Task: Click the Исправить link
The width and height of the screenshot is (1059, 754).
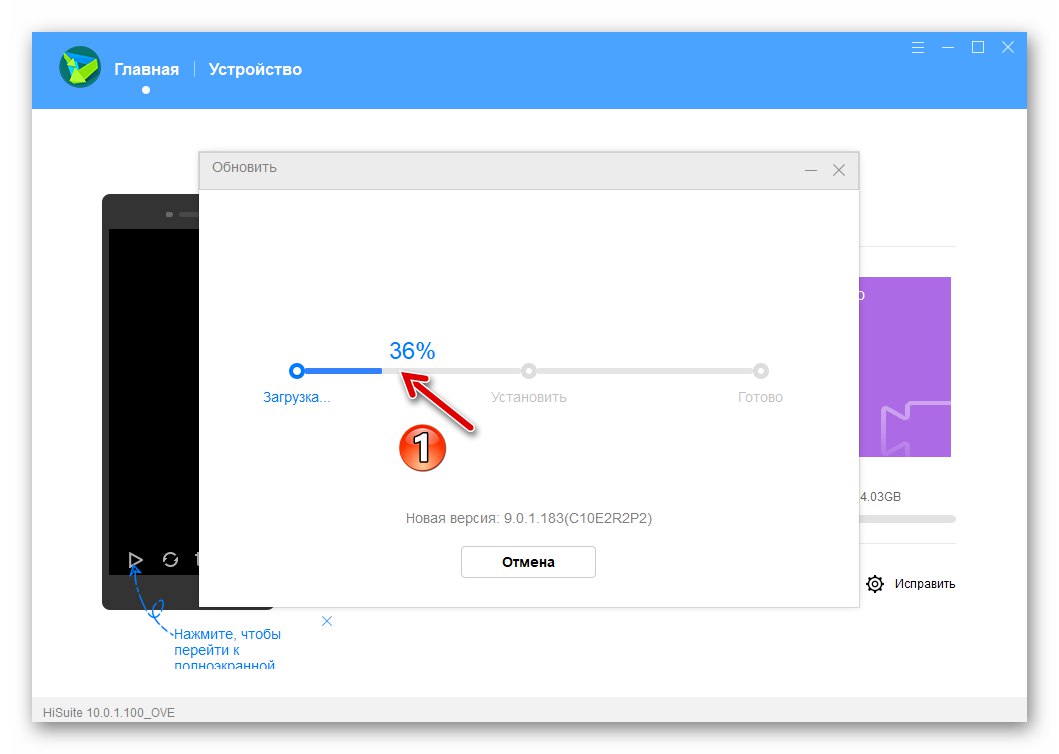Action: 925,584
